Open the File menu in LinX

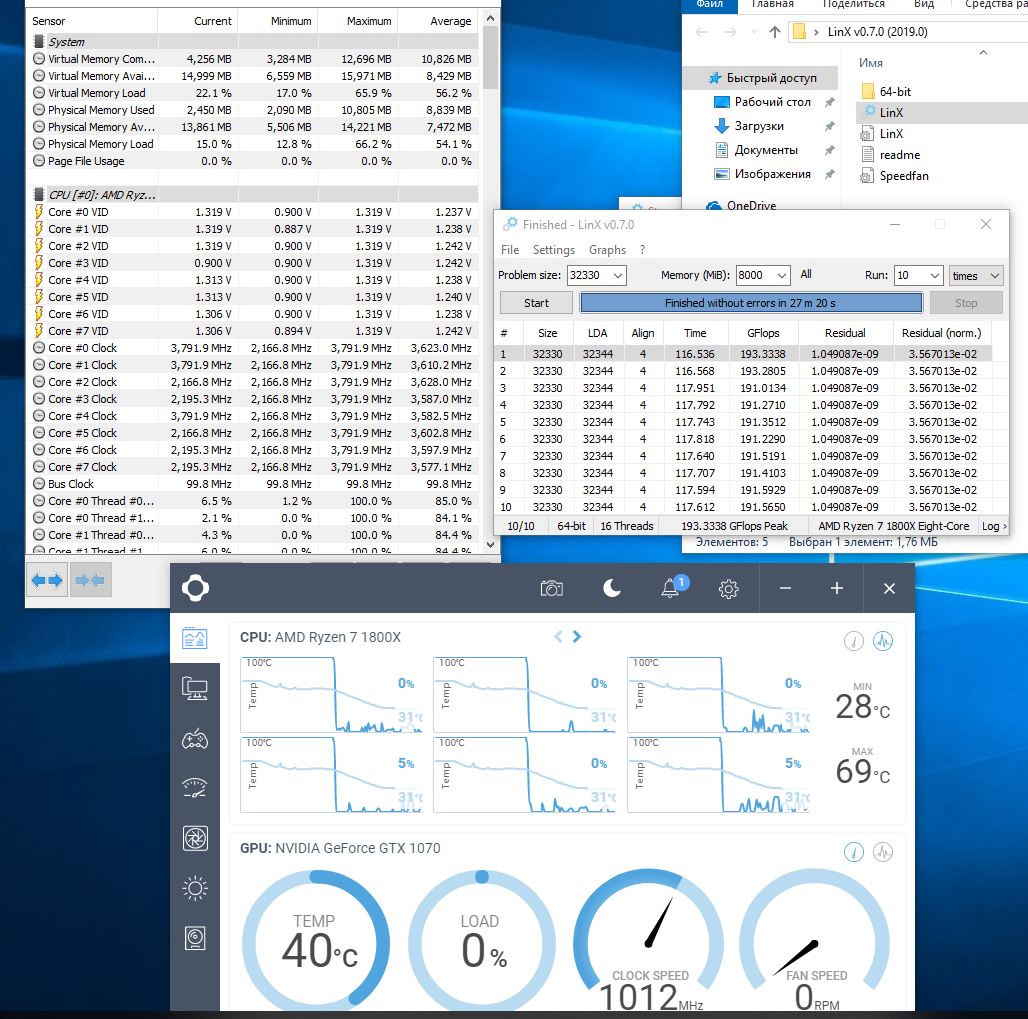coord(509,250)
